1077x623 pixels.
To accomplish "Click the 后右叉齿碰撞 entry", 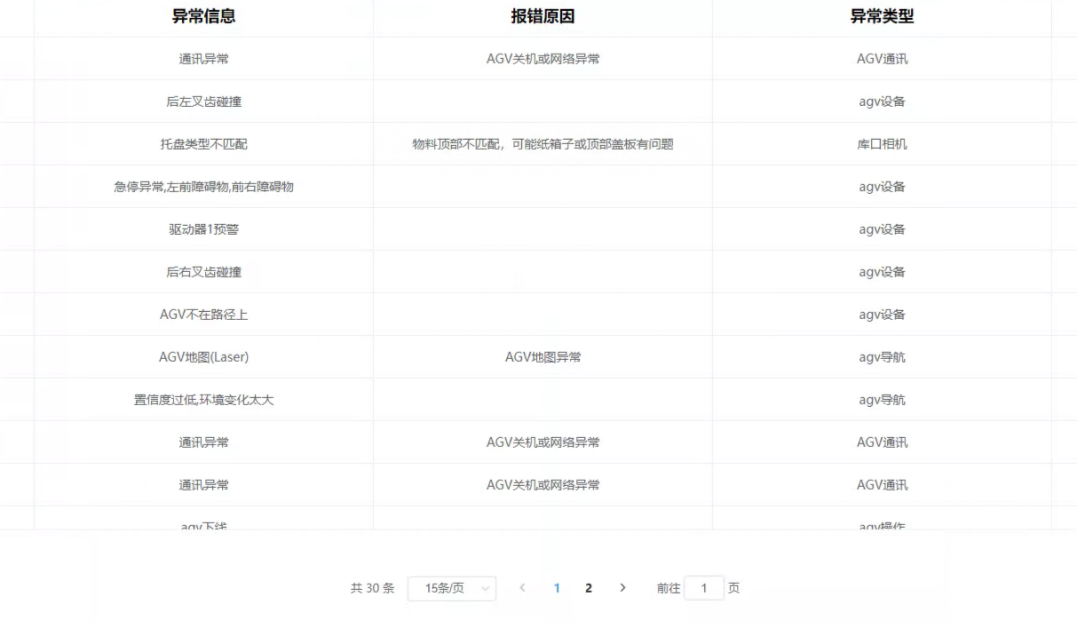I will [204, 272].
